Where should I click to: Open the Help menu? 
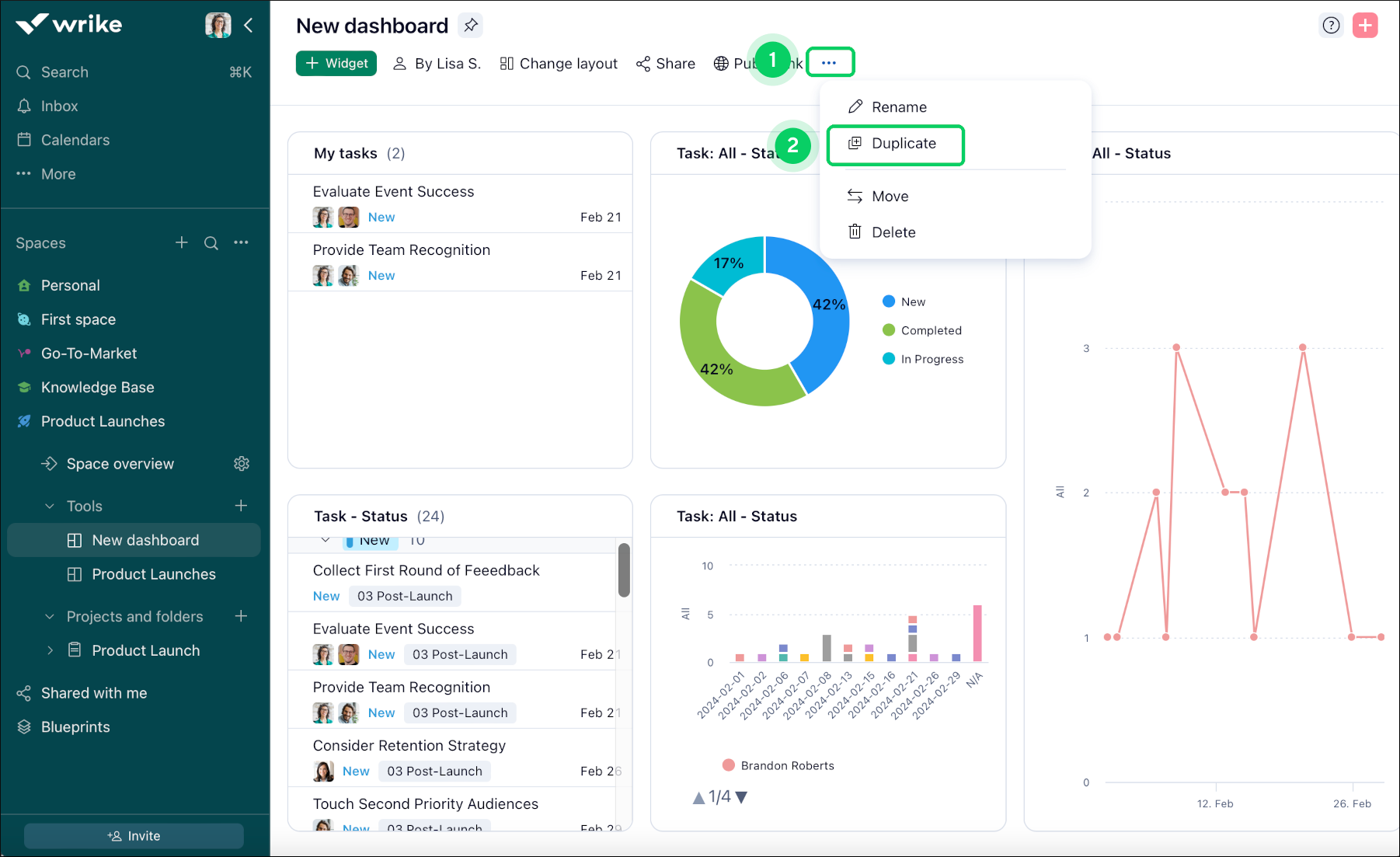tap(1331, 25)
